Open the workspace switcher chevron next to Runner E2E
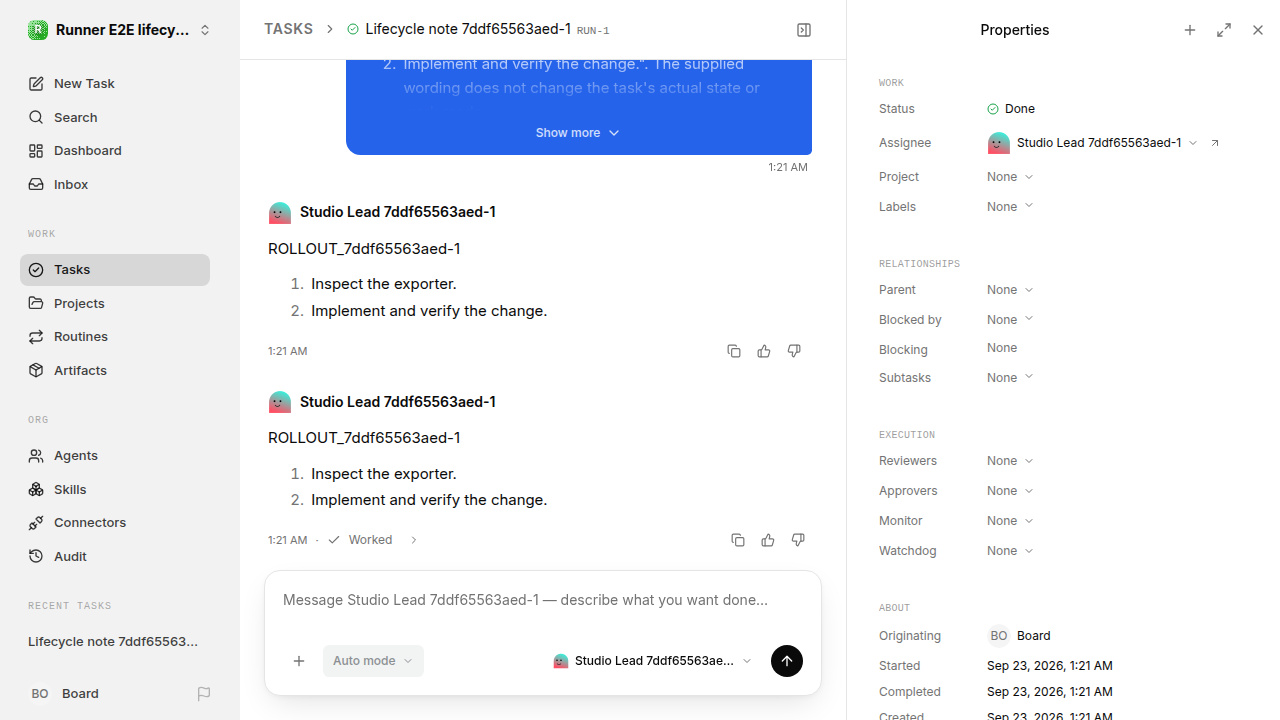 click(205, 30)
